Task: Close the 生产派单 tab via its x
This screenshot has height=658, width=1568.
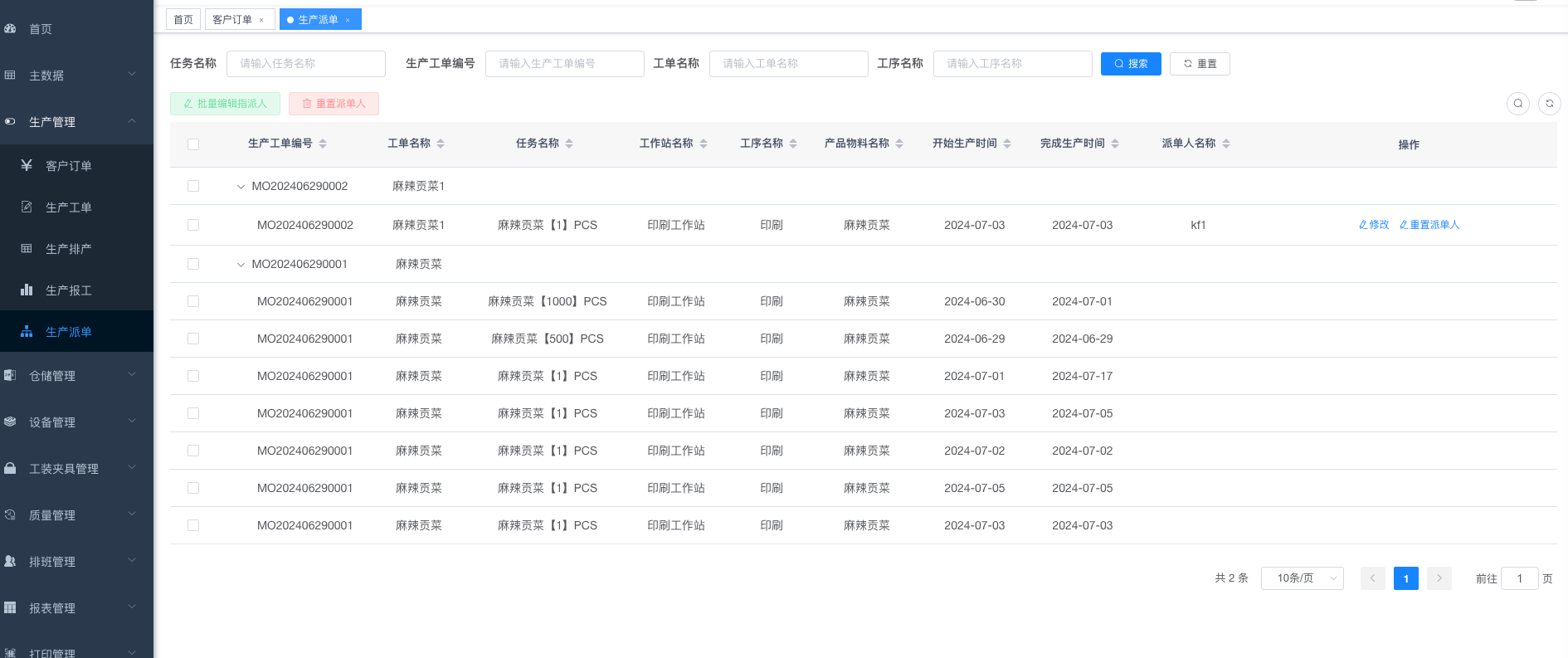Action: pyautogui.click(x=348, y=20)
